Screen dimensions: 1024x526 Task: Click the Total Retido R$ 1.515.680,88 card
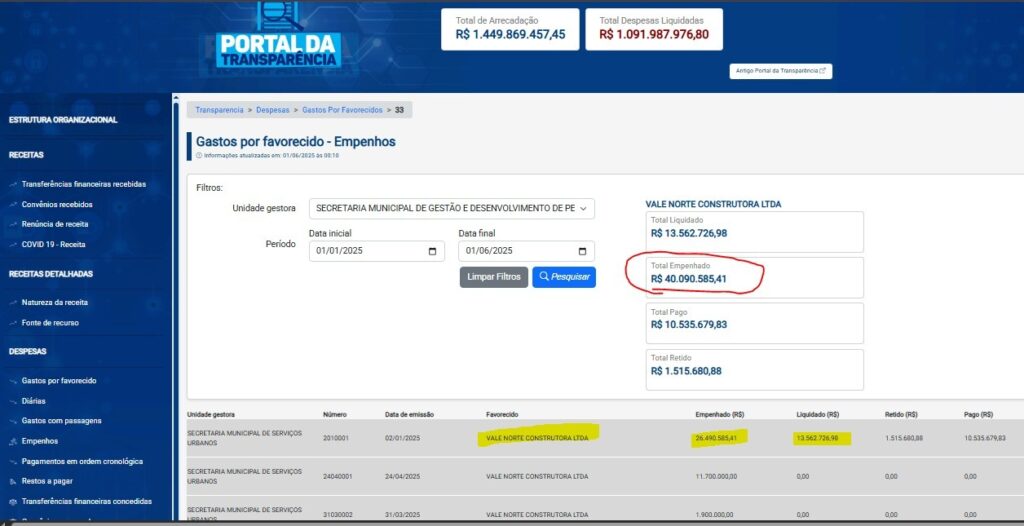pos(754,370)
